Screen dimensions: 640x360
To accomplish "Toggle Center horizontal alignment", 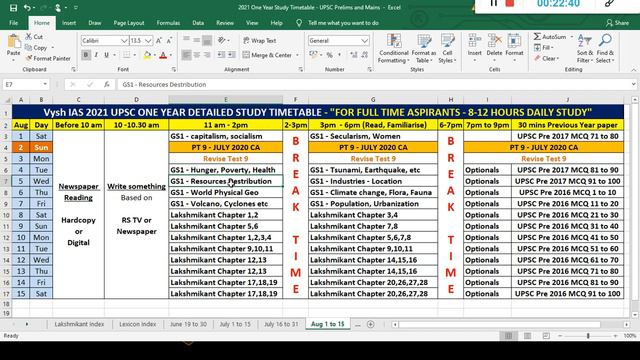I will (x=197, y=55).
